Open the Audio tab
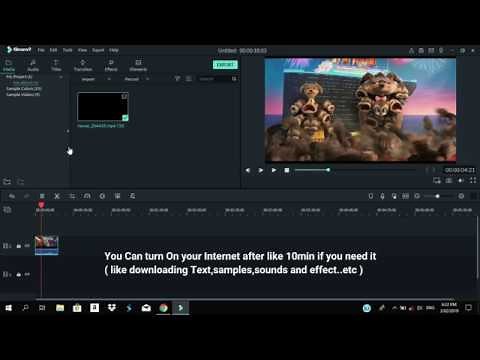Screen dimensions: 480x360 tap(33, 65)
